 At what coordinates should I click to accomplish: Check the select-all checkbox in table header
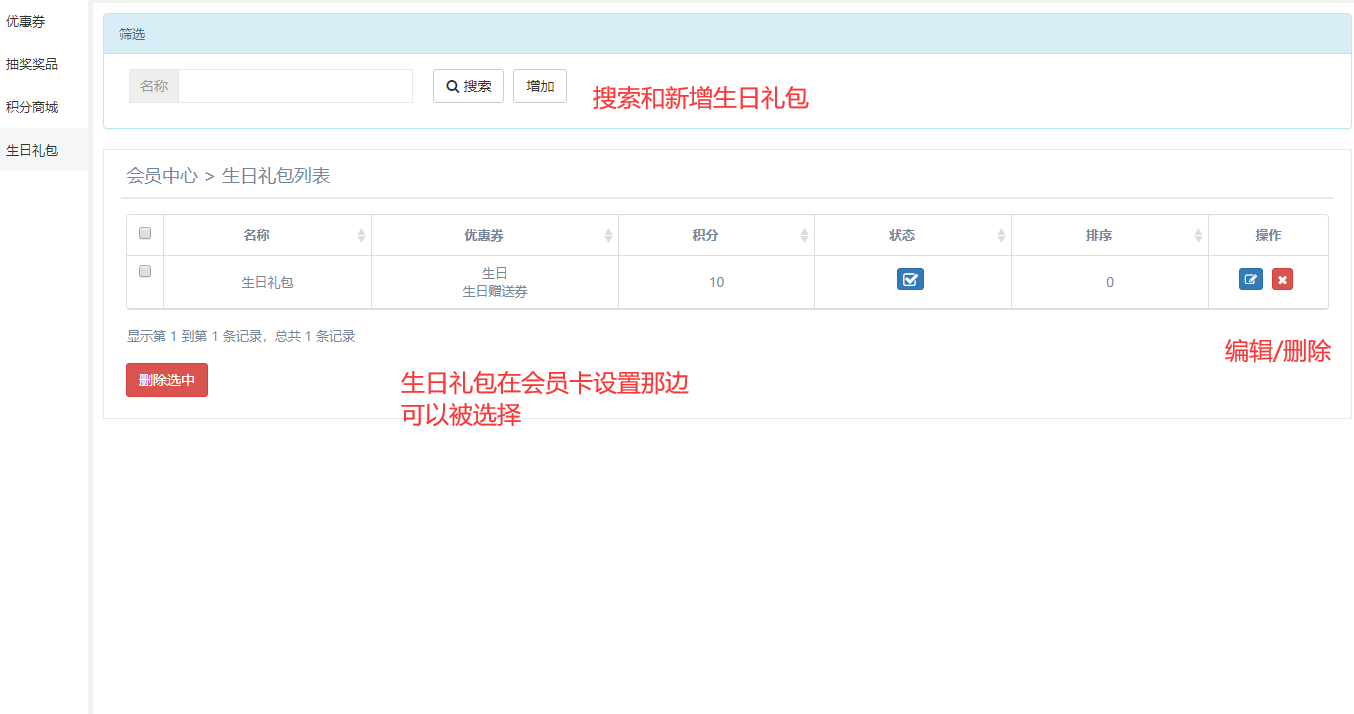click(145, 233)
